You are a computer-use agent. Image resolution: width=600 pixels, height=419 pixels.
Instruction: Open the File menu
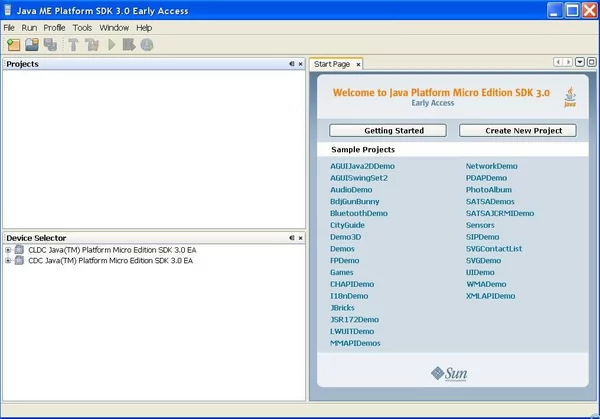(x=9, y=28)
